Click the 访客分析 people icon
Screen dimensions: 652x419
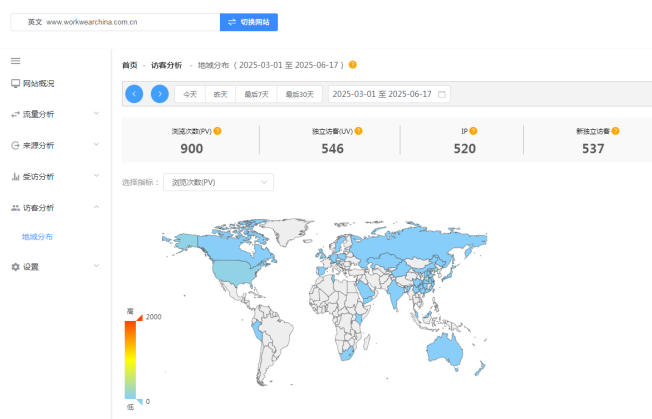pos(15,208)
